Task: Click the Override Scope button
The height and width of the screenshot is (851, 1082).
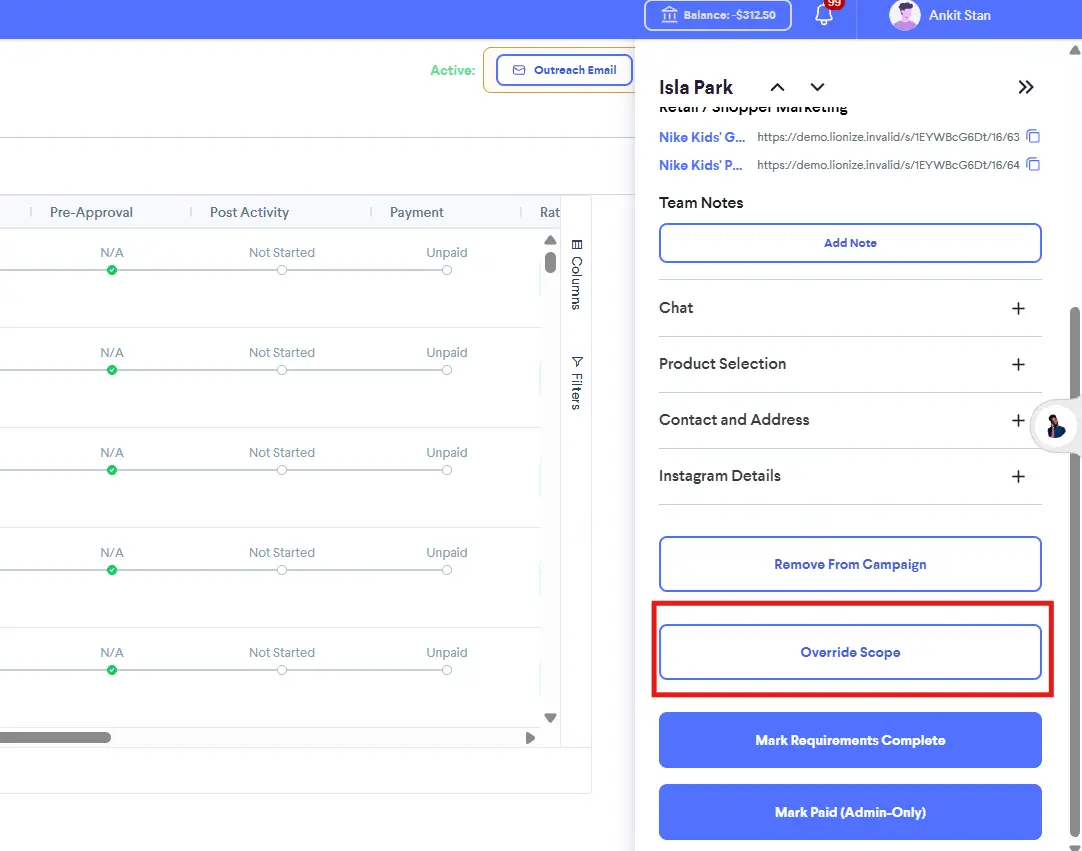Action: 850,652
